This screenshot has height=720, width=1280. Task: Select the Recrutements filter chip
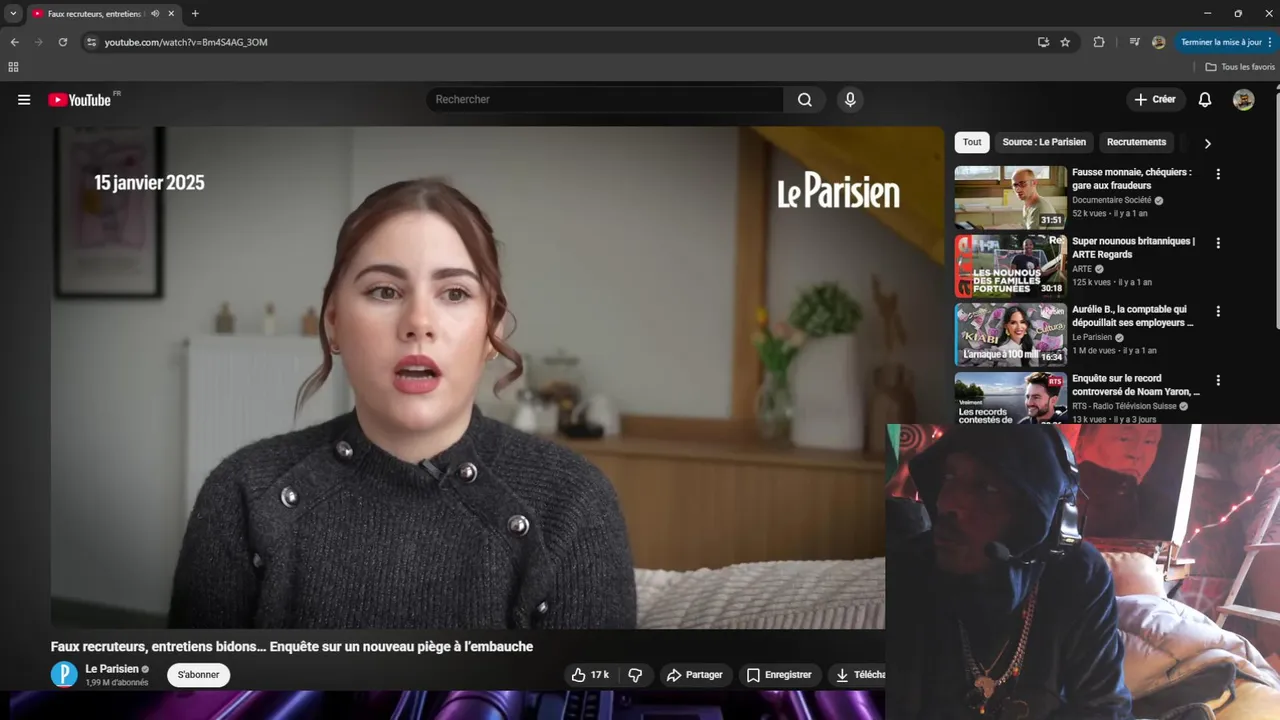[1136, 142]
